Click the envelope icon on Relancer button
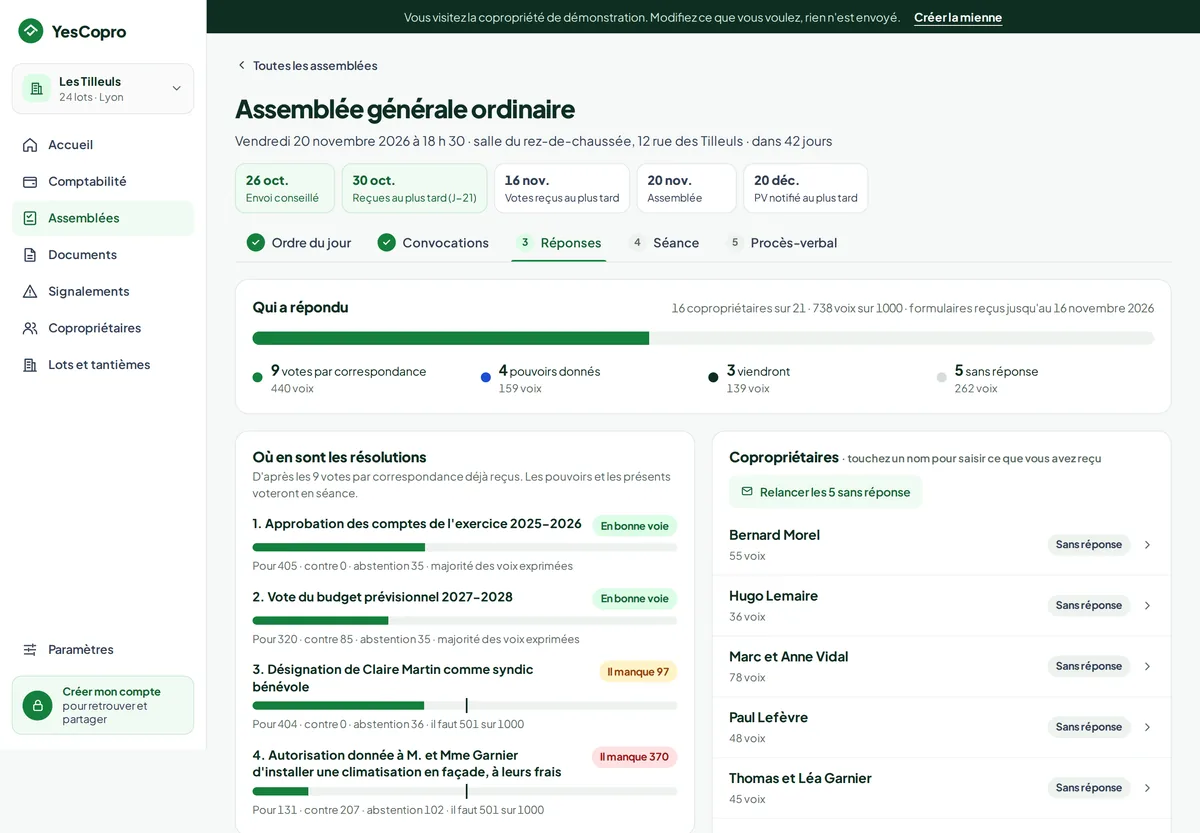 [x=747, y=492]
